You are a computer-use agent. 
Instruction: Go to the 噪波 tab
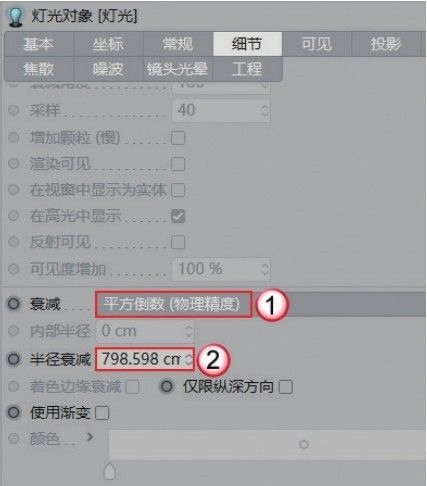[108, 69]
